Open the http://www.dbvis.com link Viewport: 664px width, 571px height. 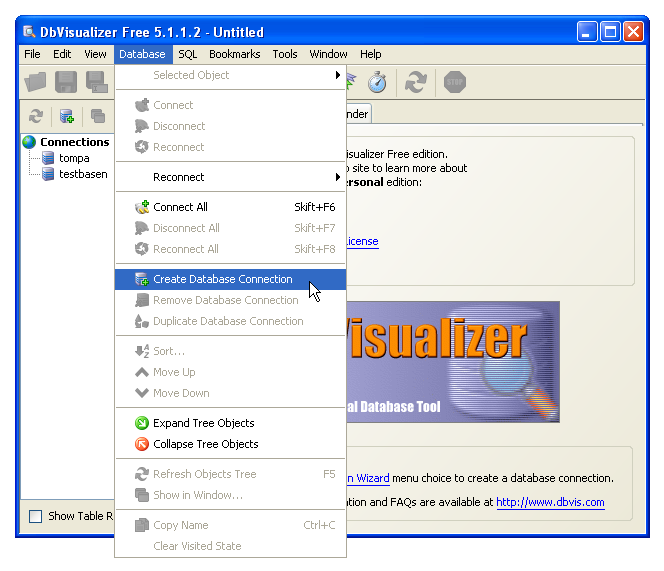coord(550,502)
